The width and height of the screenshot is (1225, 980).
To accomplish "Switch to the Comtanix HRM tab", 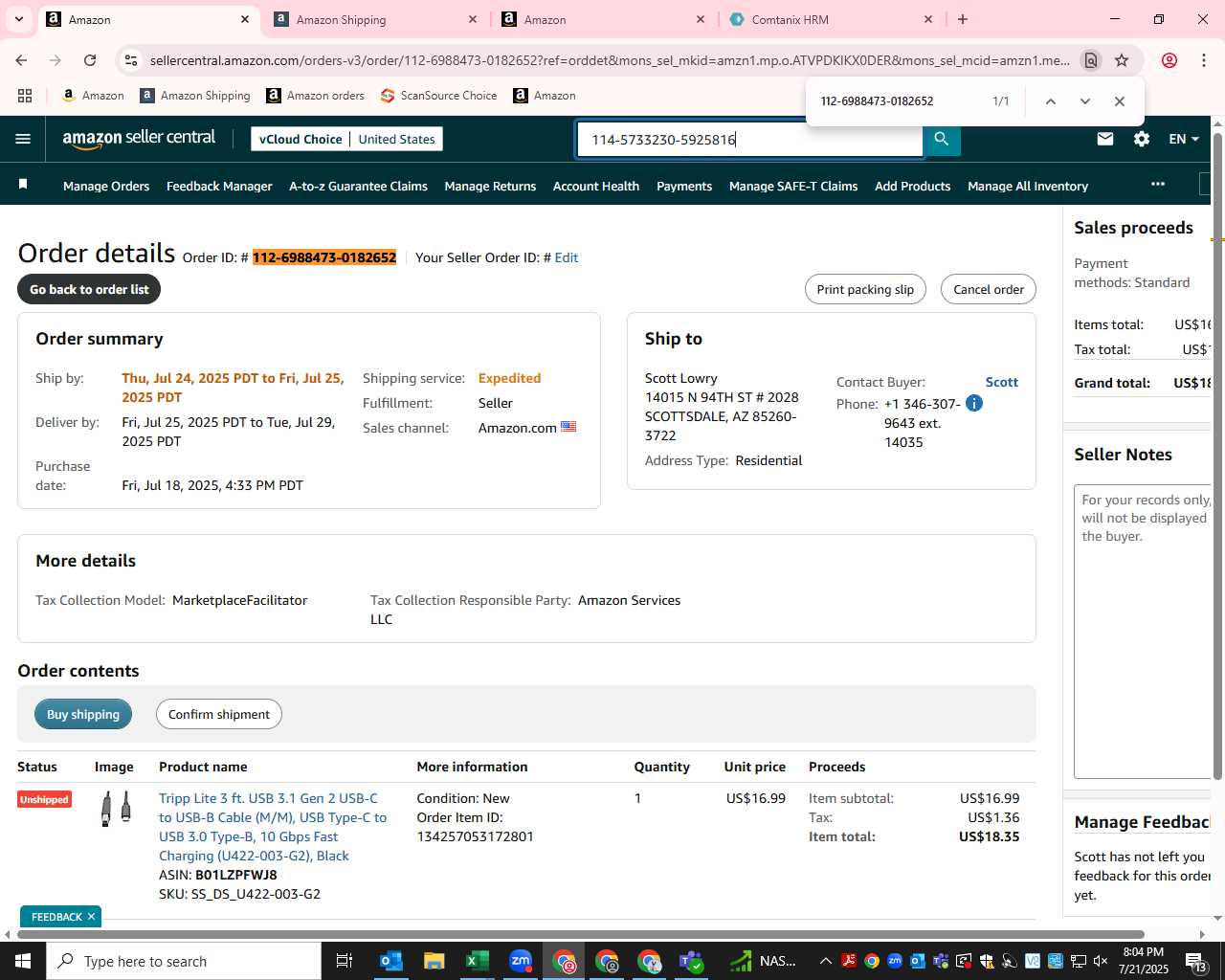I will [831, 19].
